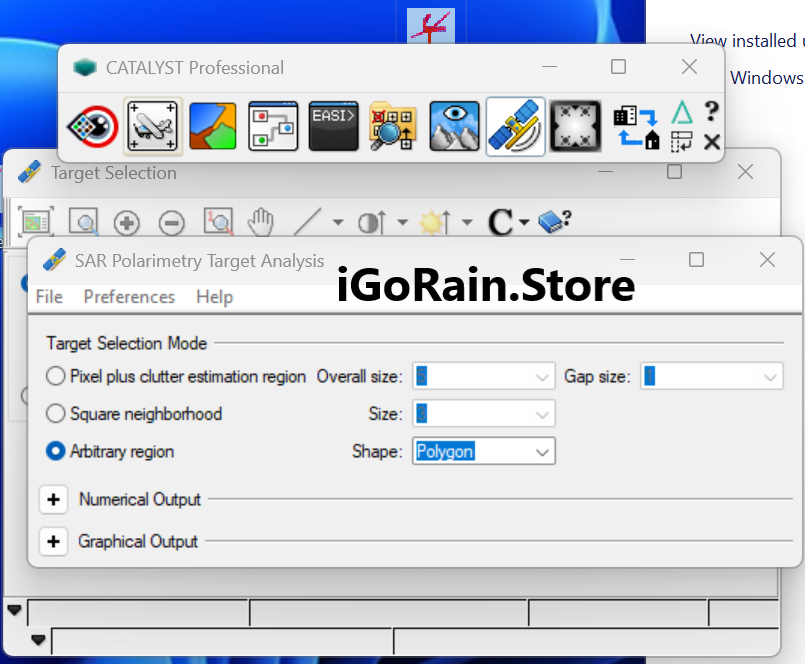The image size is (805, 664).
Task: Click the brightness sun icon
Action: (x=434, y=222)
